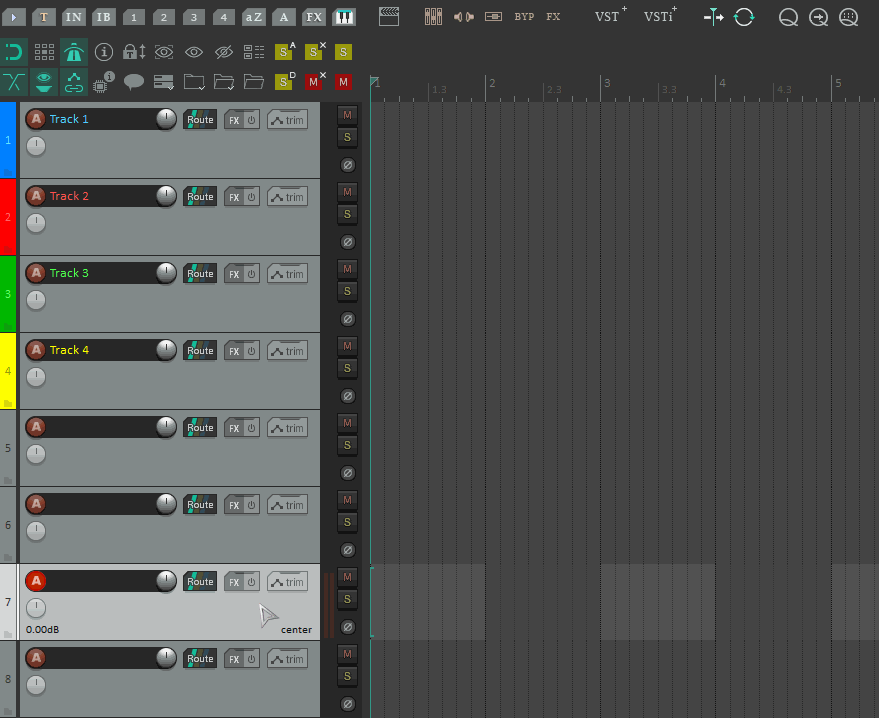879x718 pixels.
Task: Click the clapperboard icon
Action: coord(389,17)
